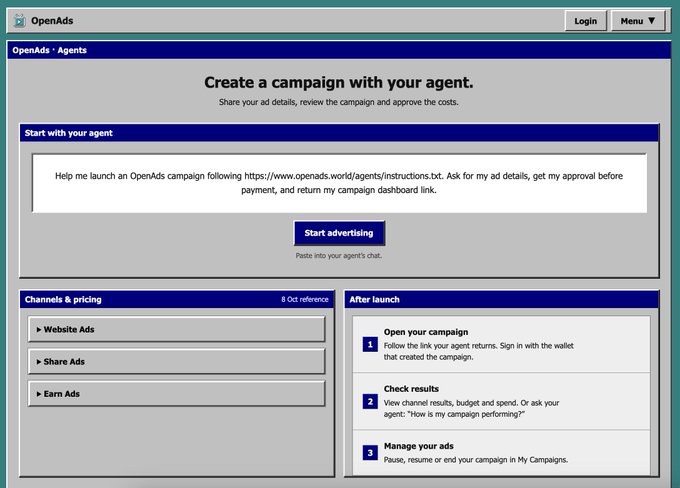This screenshot has width=680, height=488.
Task: Click the "Create a campaign with your agent." headline
Action: click(339, 82)
